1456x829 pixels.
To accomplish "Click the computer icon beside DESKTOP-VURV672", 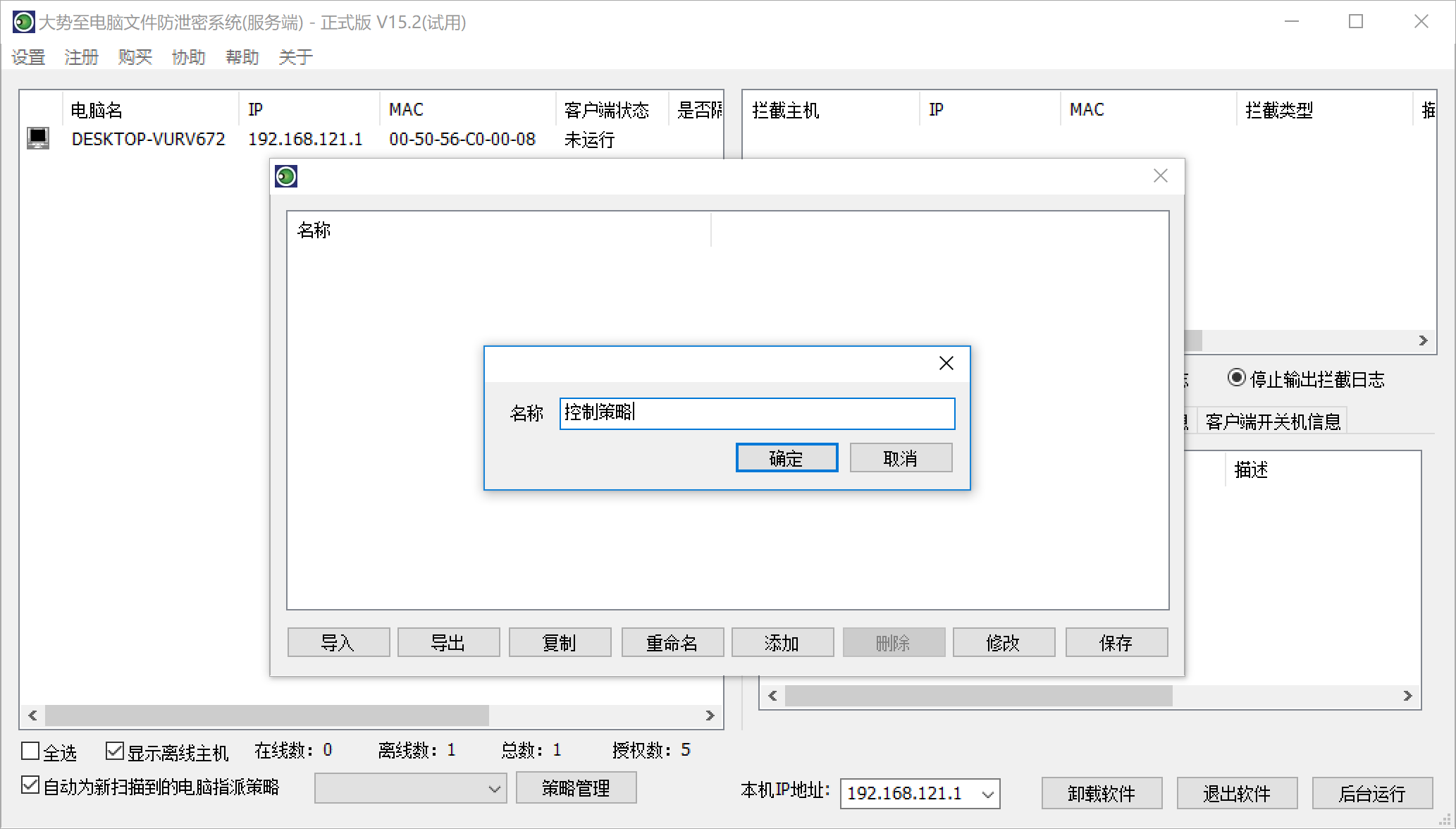I will pos(38,138).
